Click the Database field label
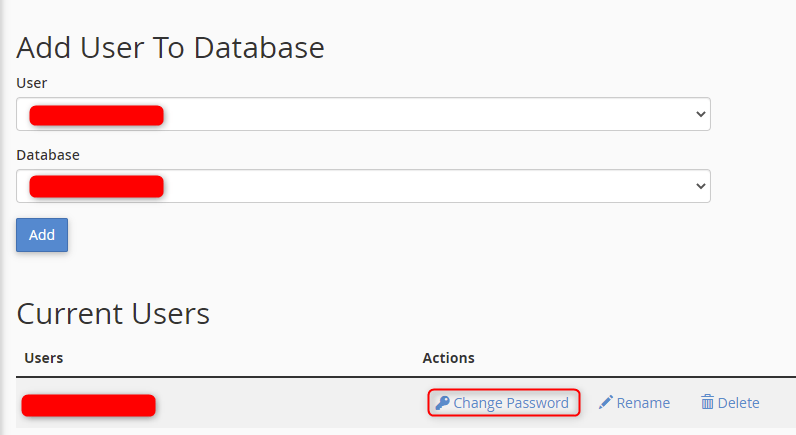The image size is (796, 435). click(x=48, y=155)
